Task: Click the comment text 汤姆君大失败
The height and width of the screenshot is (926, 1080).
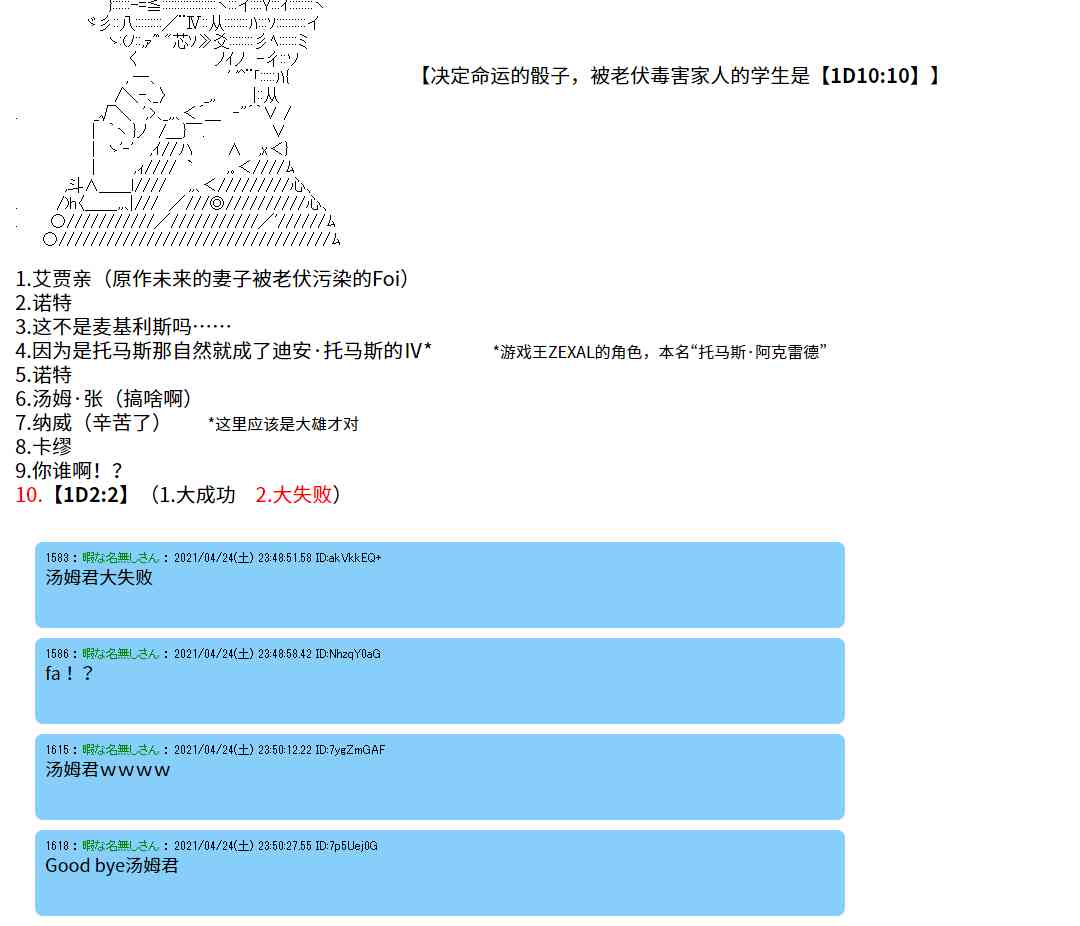Action: [x=99, y=577]
